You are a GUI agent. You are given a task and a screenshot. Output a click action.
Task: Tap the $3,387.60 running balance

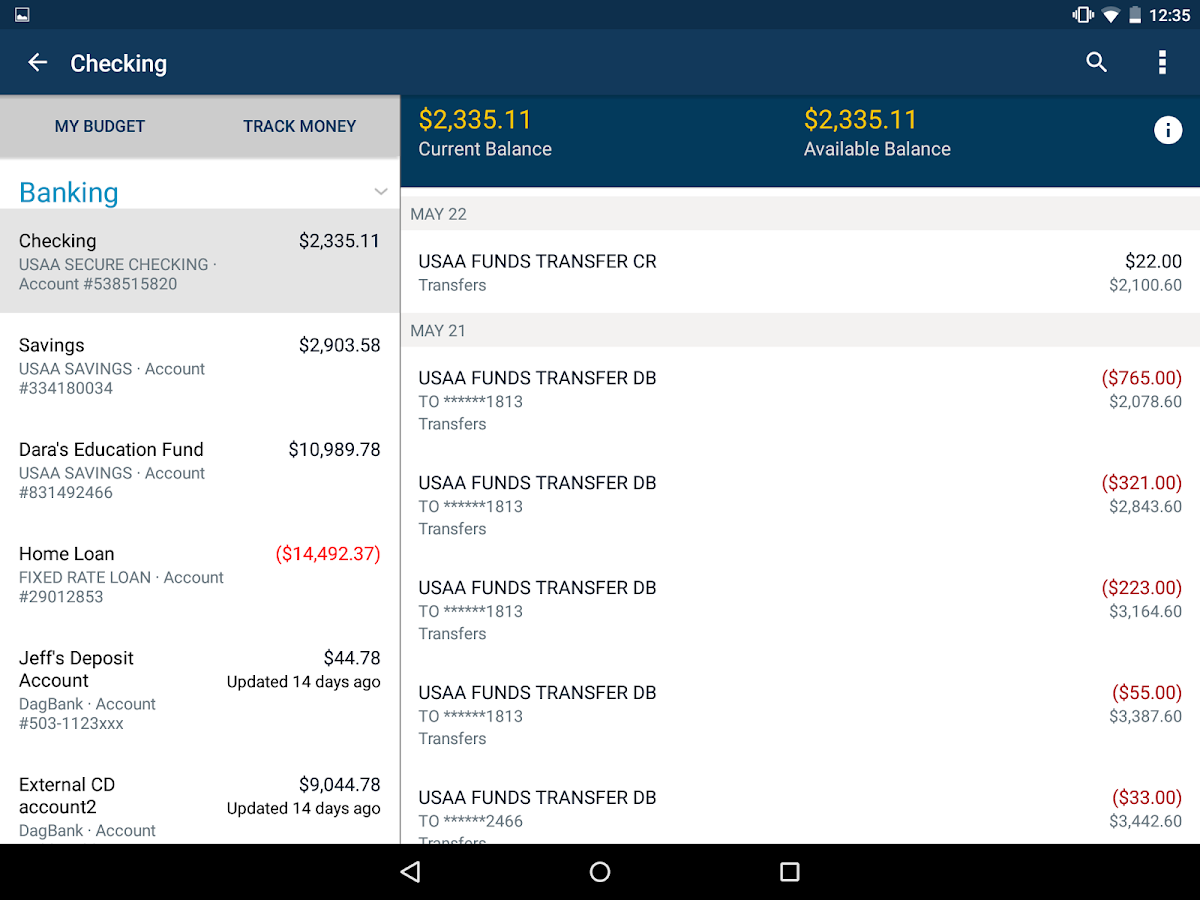click(1146, 717)
